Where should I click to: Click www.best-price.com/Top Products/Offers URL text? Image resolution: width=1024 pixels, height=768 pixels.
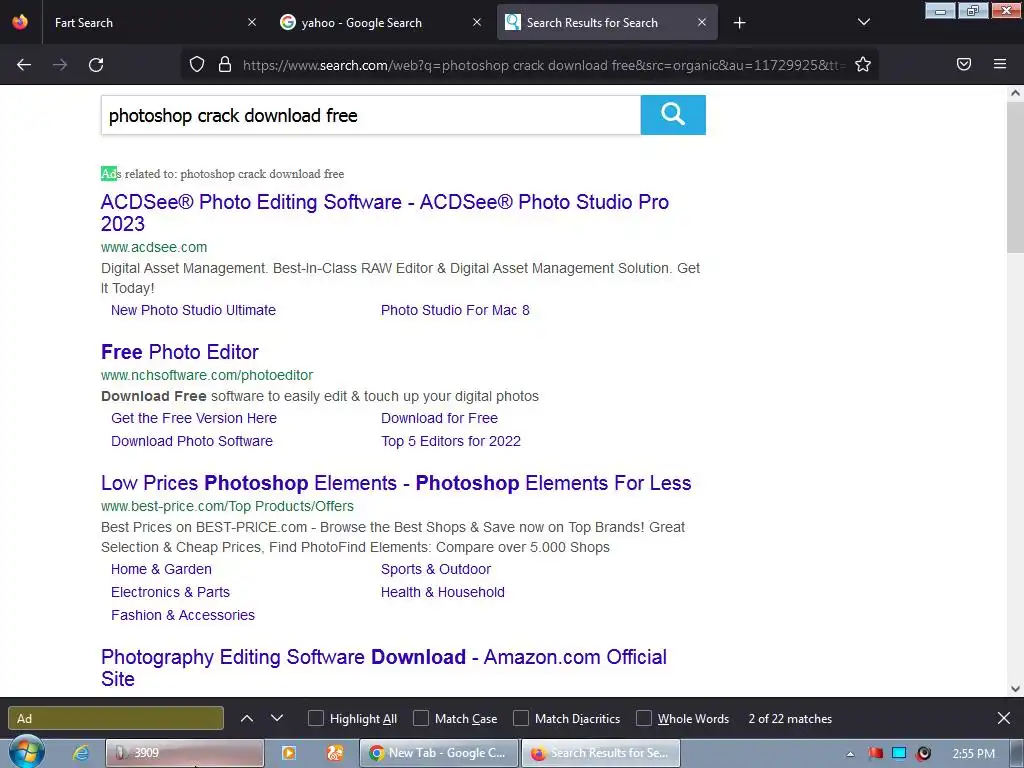point(227,506)
